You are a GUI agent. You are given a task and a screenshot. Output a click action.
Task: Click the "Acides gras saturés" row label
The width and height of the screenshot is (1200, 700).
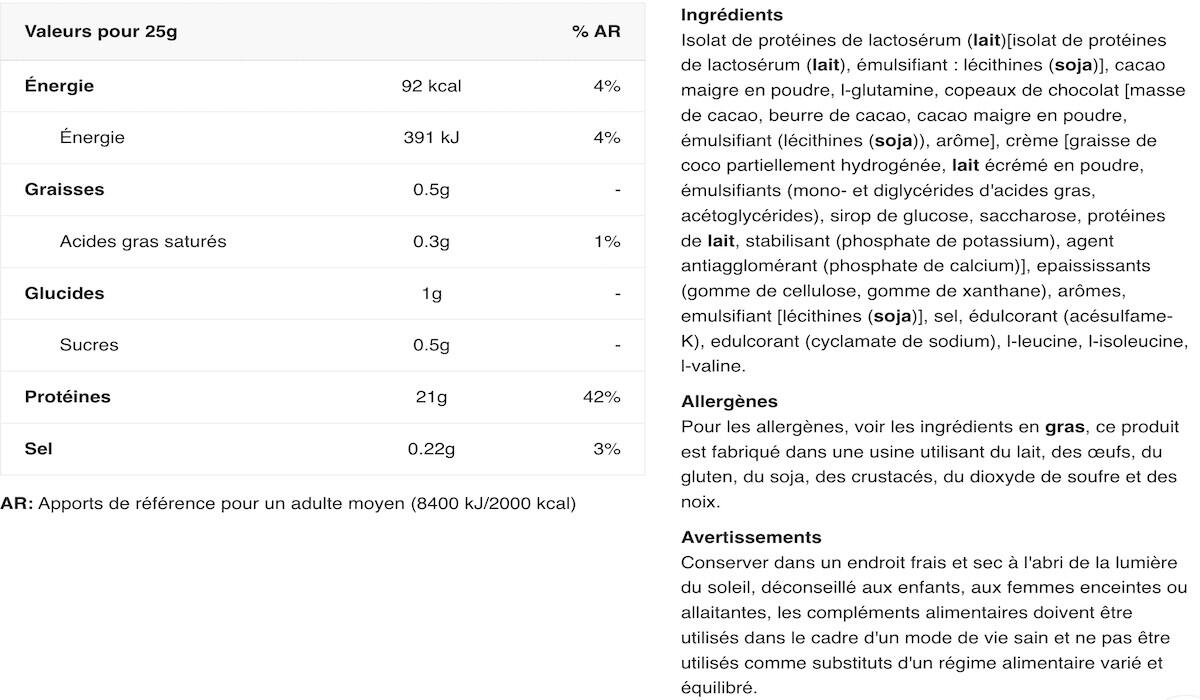143,241
